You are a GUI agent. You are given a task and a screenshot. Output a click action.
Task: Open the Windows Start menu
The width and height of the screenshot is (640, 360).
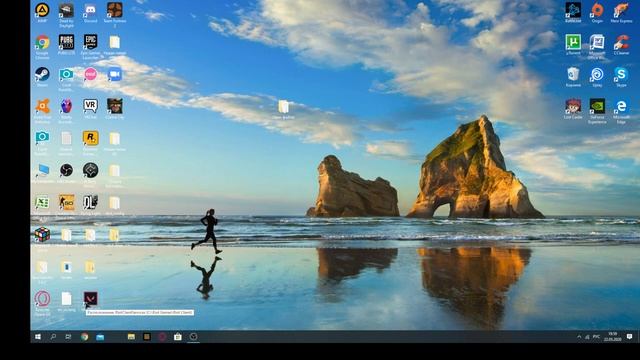click(38, 337)
